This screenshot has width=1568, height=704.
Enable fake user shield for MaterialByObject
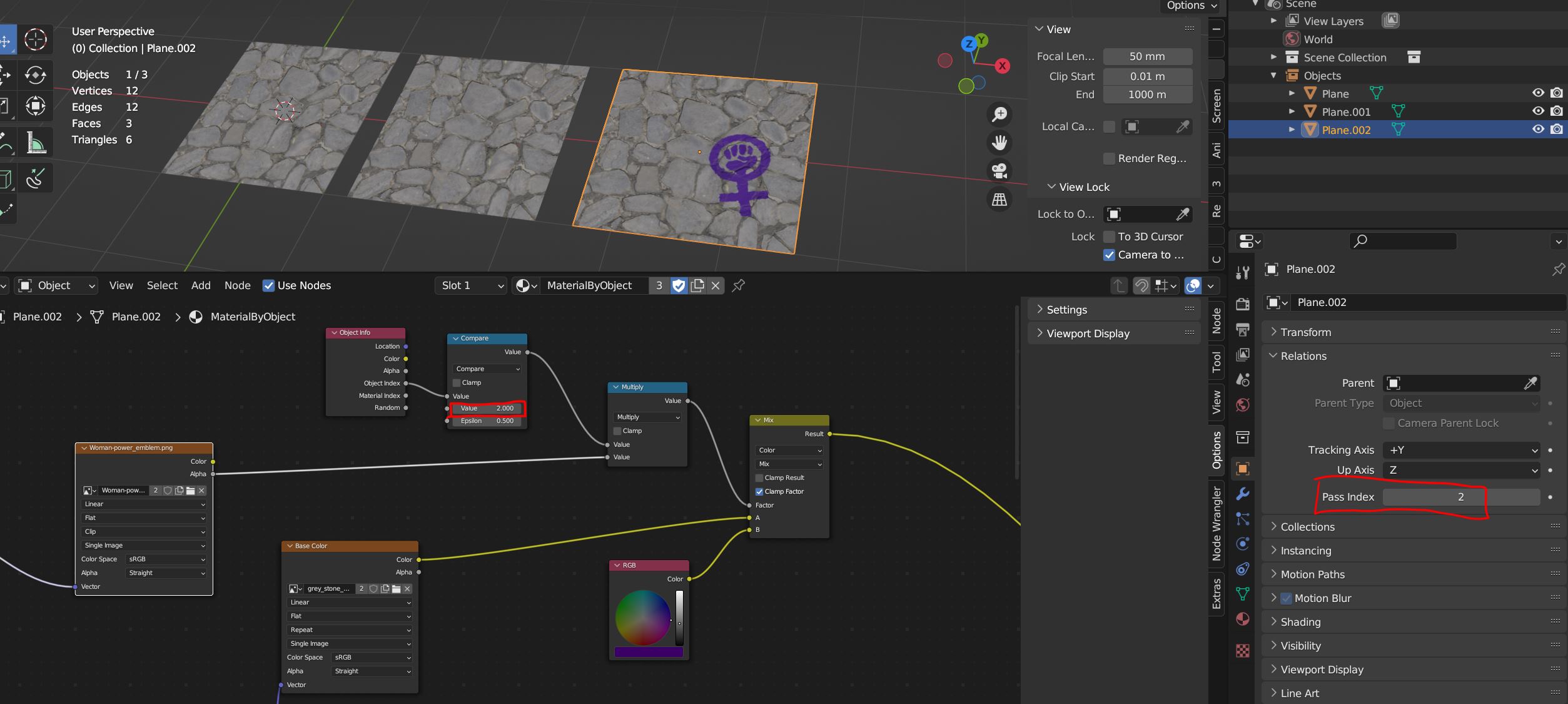(x=679, y=286)
